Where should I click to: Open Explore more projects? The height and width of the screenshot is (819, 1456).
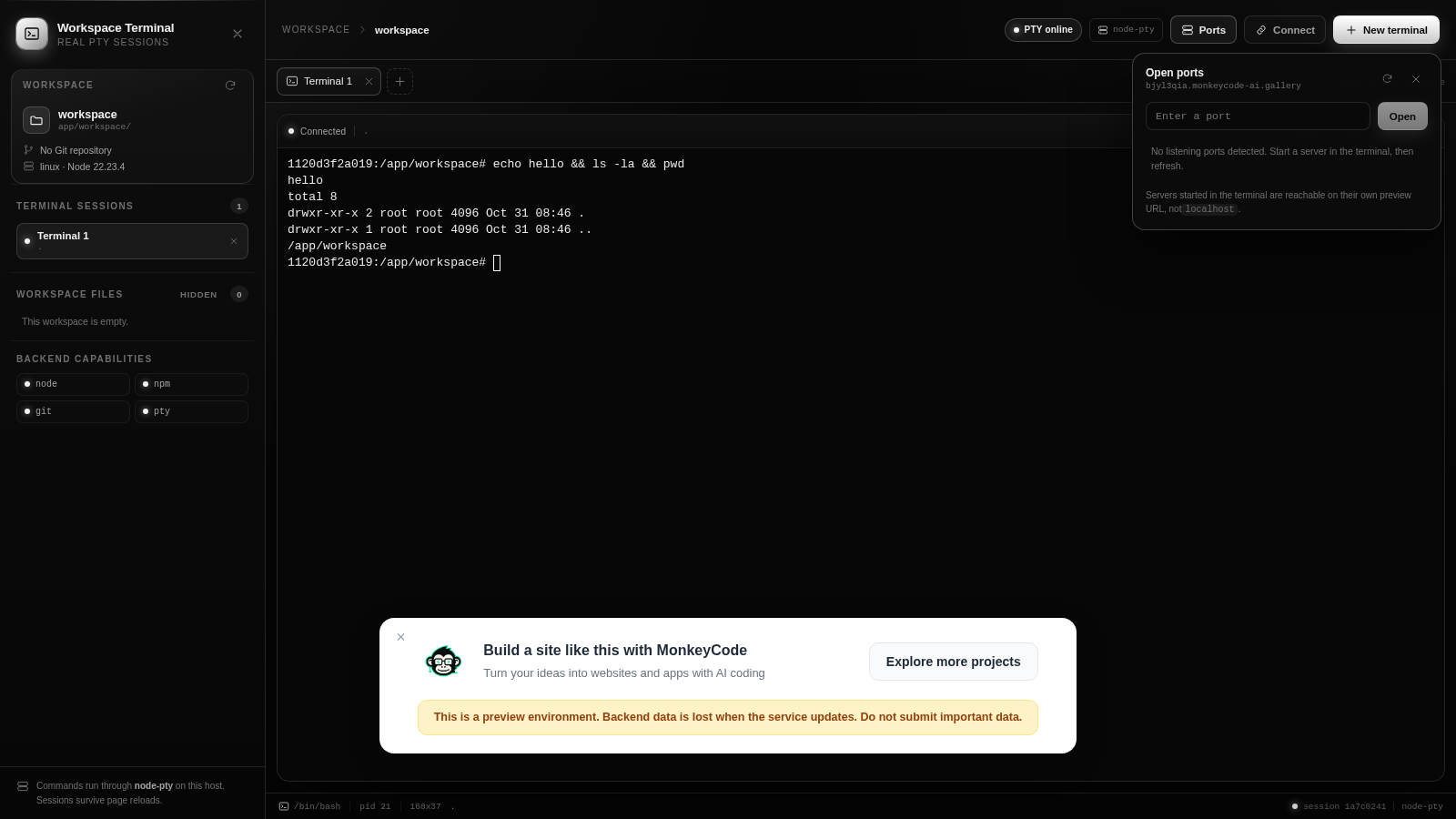pos(953,662)
